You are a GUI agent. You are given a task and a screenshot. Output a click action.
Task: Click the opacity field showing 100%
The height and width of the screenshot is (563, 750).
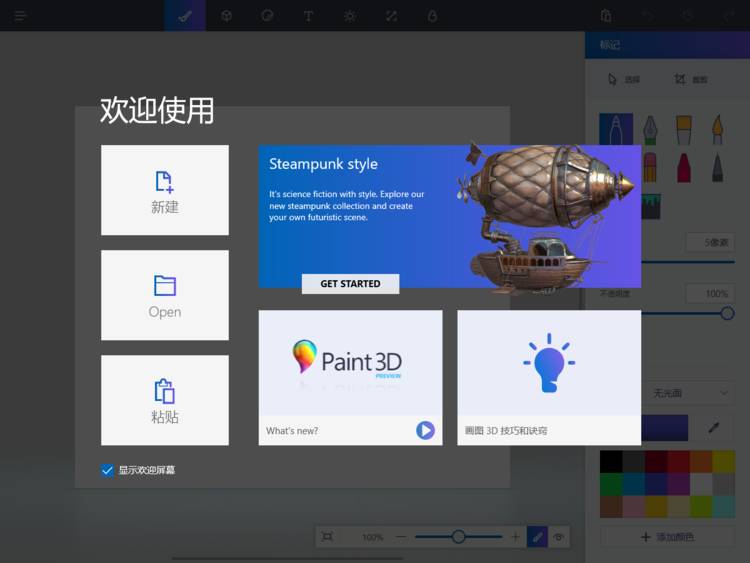pyautogui.click(x=710, y=293)
